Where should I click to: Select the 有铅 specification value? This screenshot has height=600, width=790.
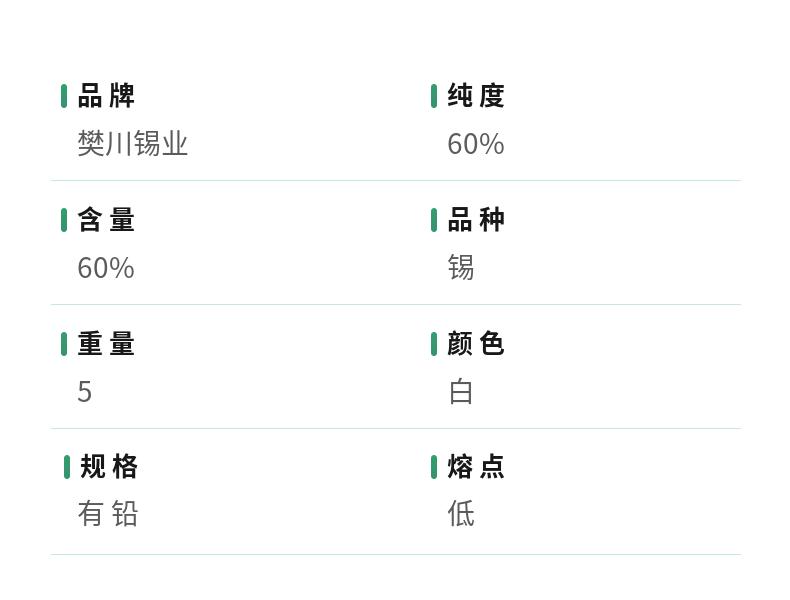pyautogui.click(x=108, y=514)
